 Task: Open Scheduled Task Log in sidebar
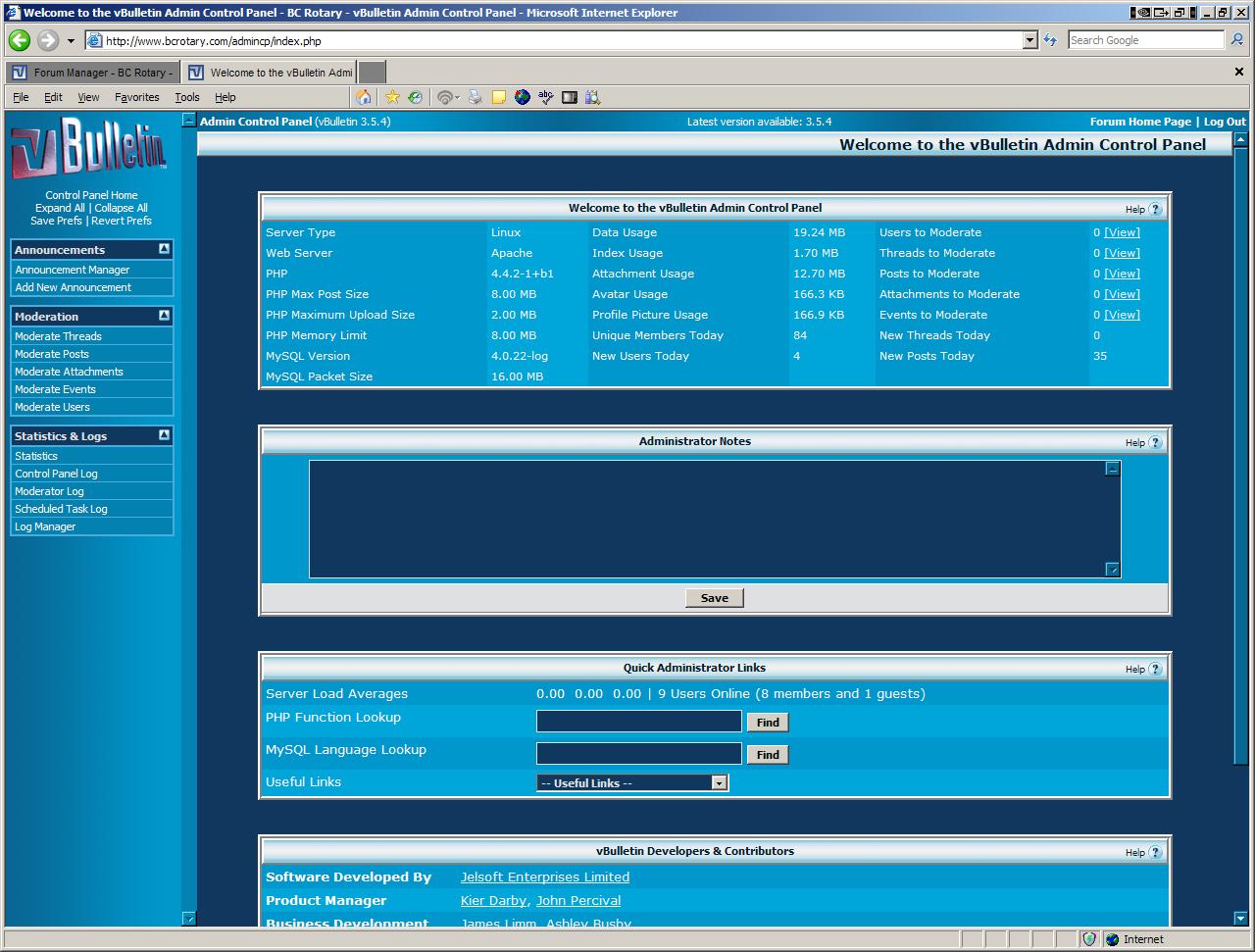tap(61, 509)
